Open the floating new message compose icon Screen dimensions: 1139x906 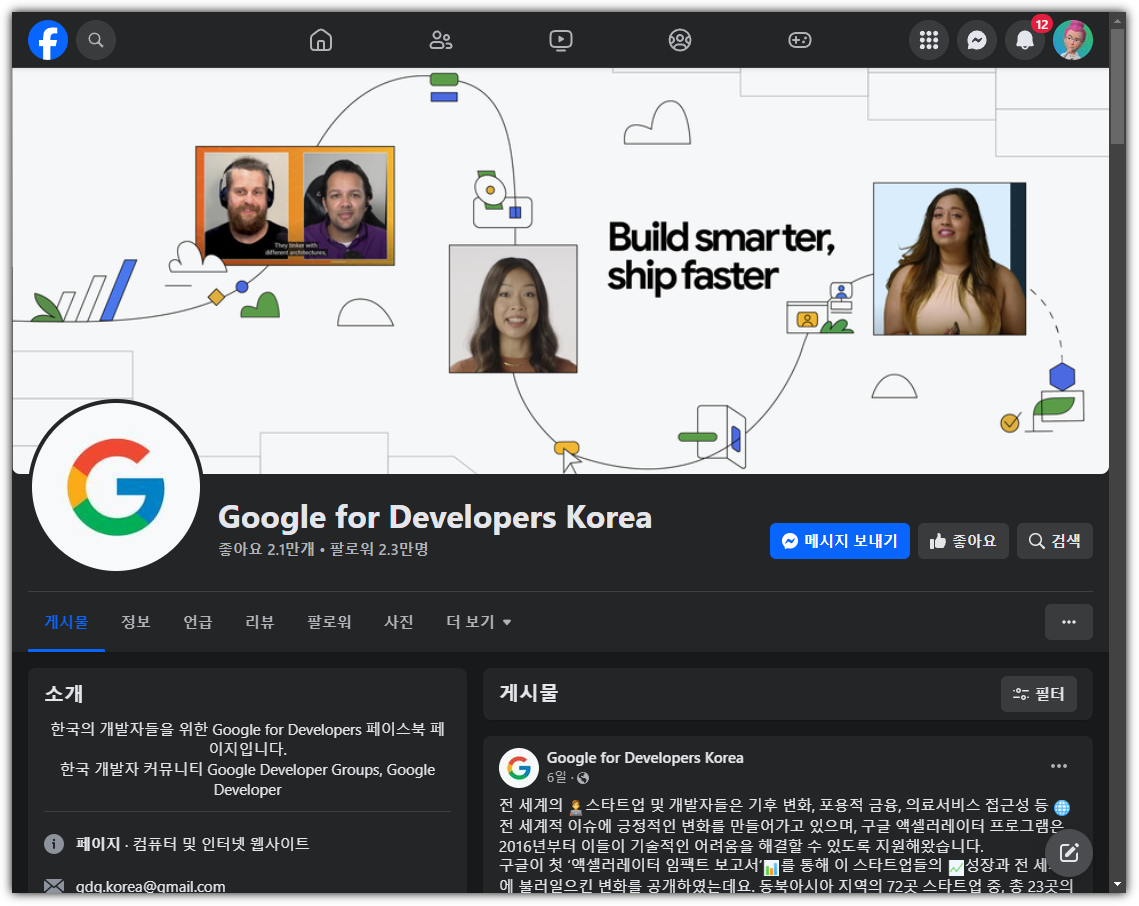click(x=1069, y=853)
